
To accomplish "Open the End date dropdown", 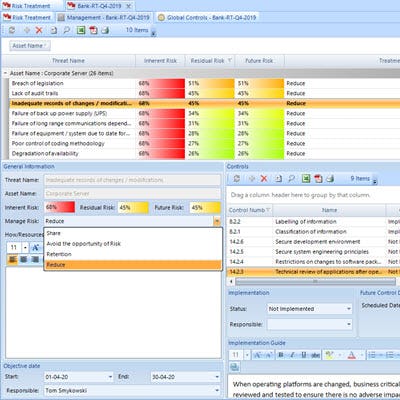I will point(217,377).
